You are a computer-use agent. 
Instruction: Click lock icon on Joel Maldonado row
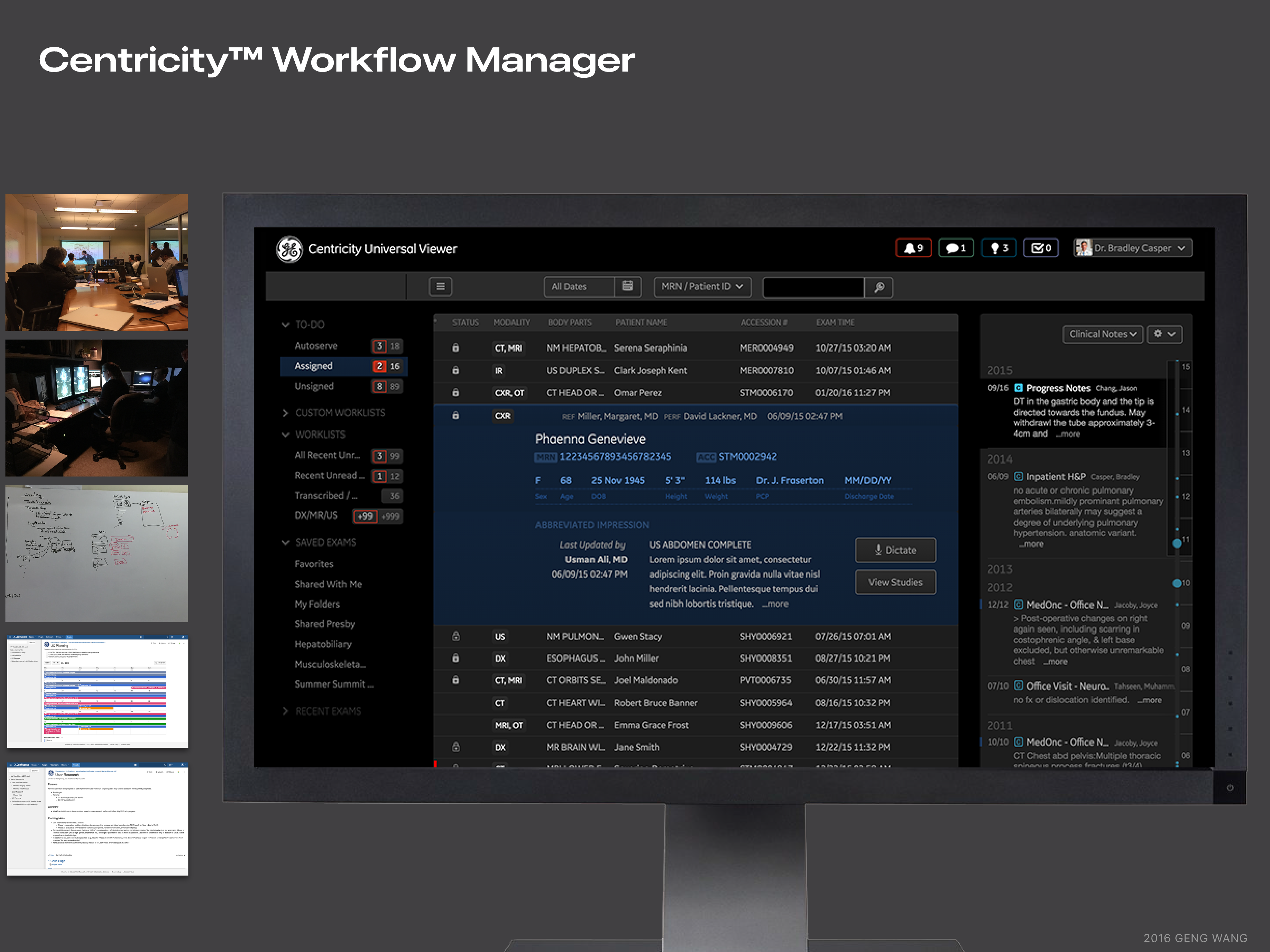click(456, 680)
